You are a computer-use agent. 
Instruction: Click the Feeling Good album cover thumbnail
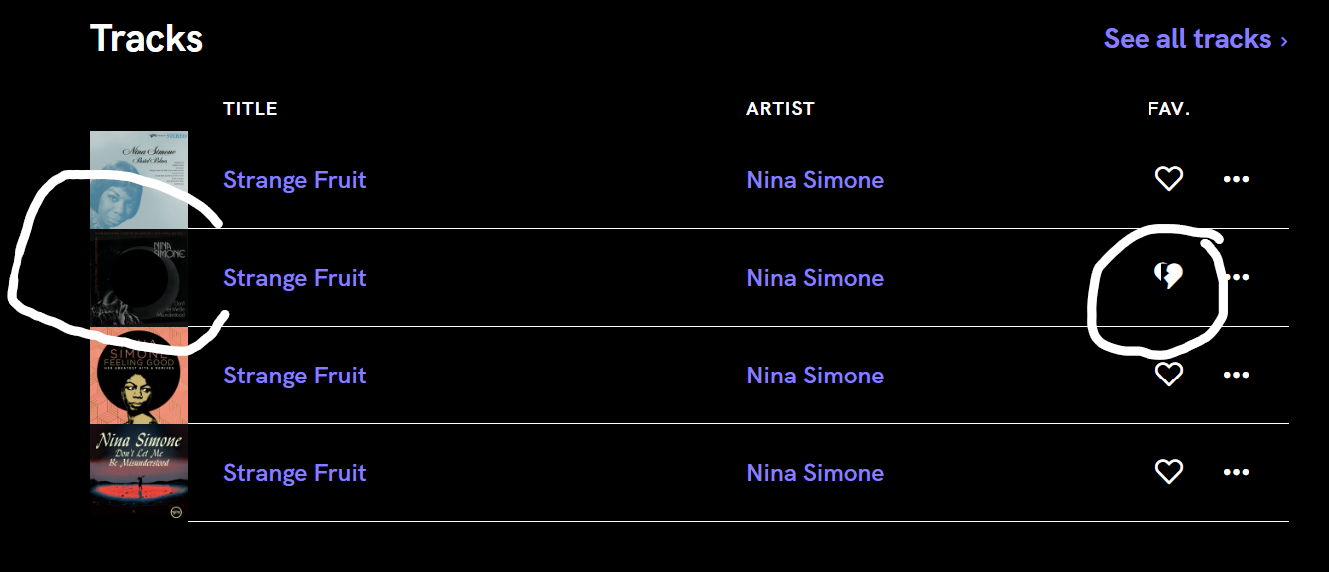click(x=139, y=375)
